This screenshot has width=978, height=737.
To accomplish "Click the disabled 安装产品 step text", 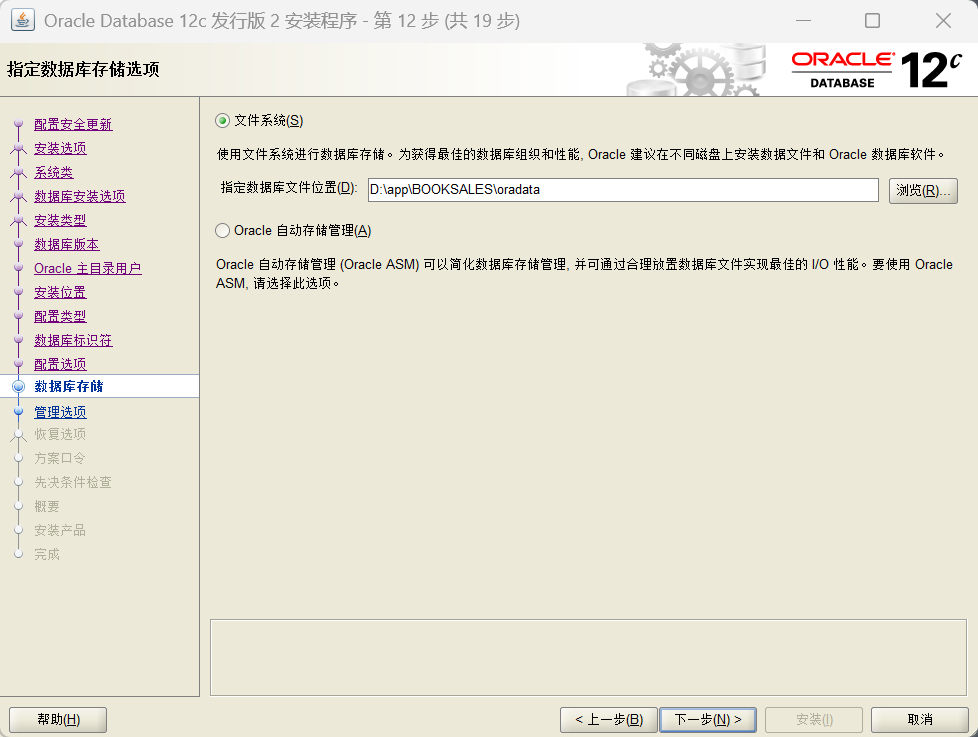I will tap(60, 530).
